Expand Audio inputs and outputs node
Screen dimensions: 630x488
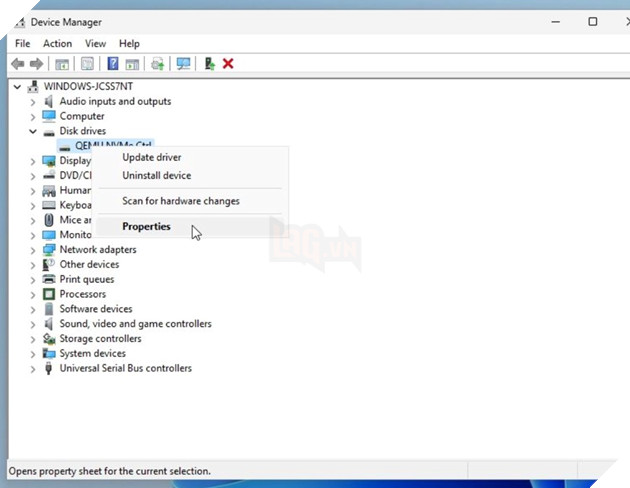tap(33, 102)
